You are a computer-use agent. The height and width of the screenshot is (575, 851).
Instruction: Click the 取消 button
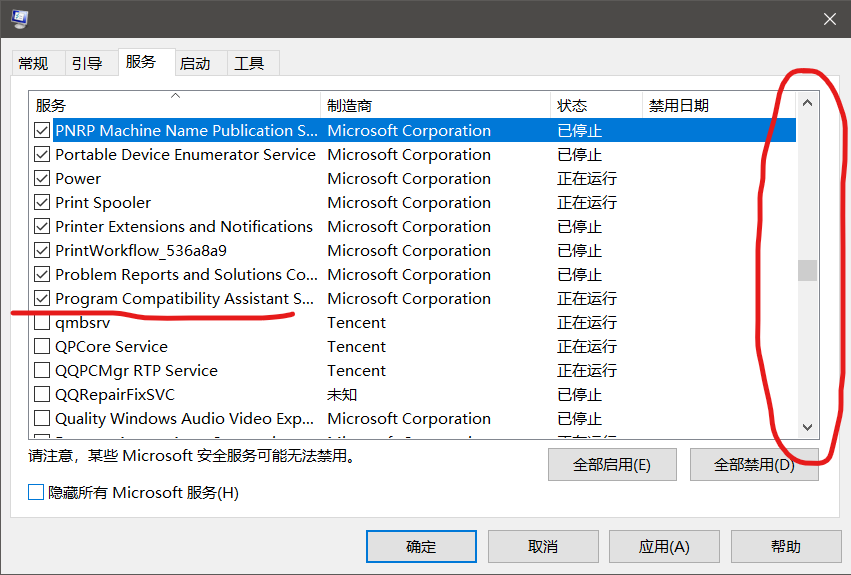point(543,546)
